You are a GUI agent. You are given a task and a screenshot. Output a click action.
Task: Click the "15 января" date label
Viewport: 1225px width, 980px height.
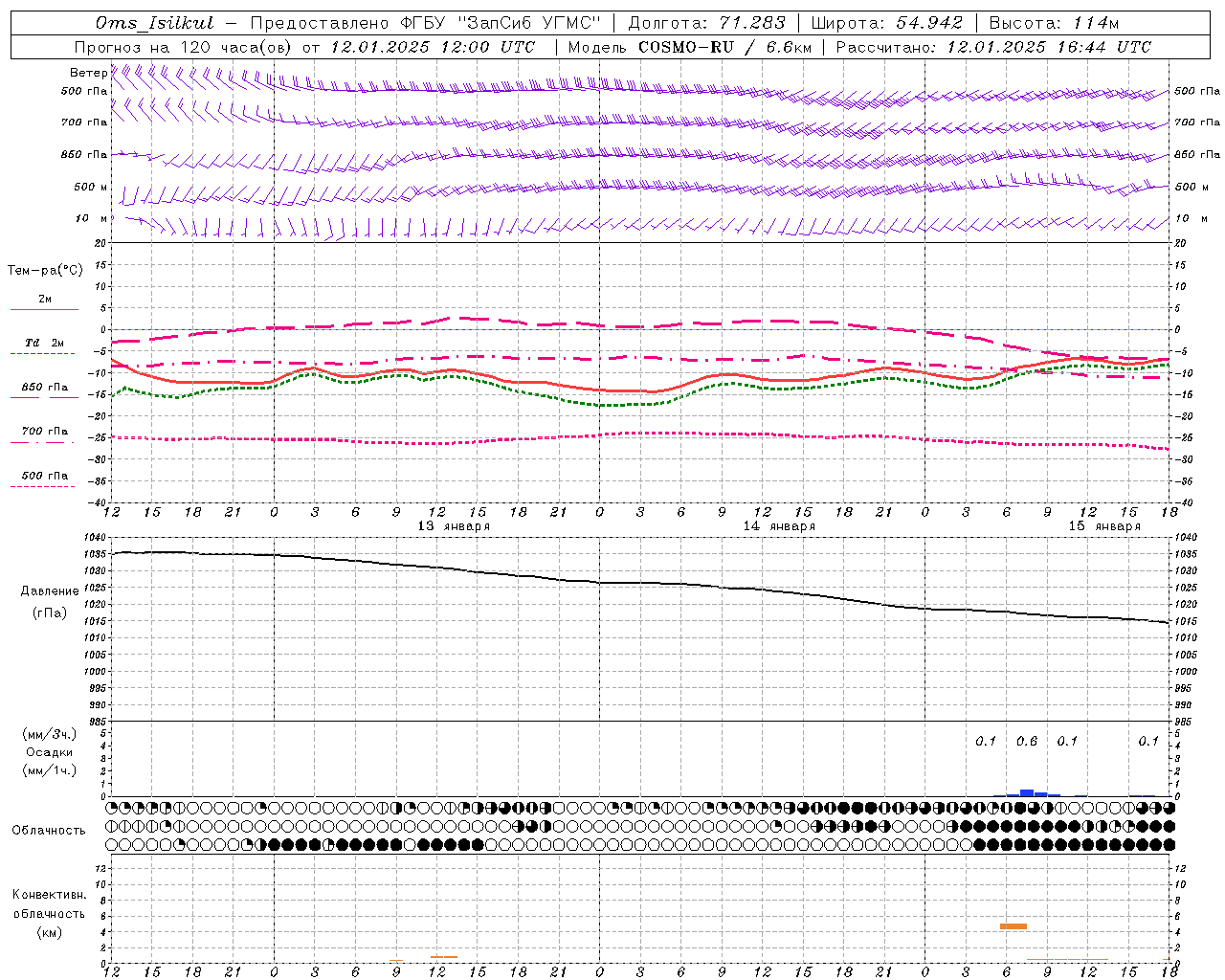(x=1104, y=526)
